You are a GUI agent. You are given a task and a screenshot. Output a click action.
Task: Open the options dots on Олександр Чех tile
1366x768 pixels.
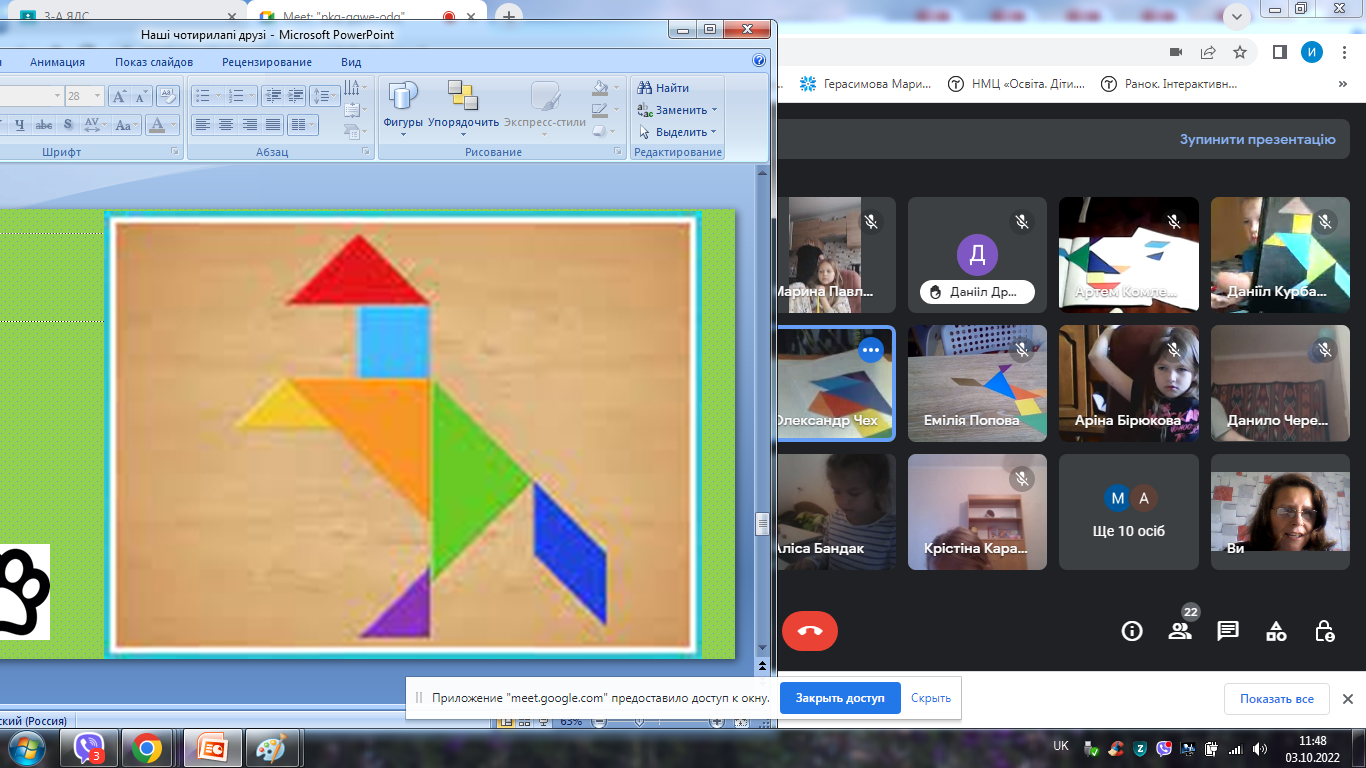(870, 348)
